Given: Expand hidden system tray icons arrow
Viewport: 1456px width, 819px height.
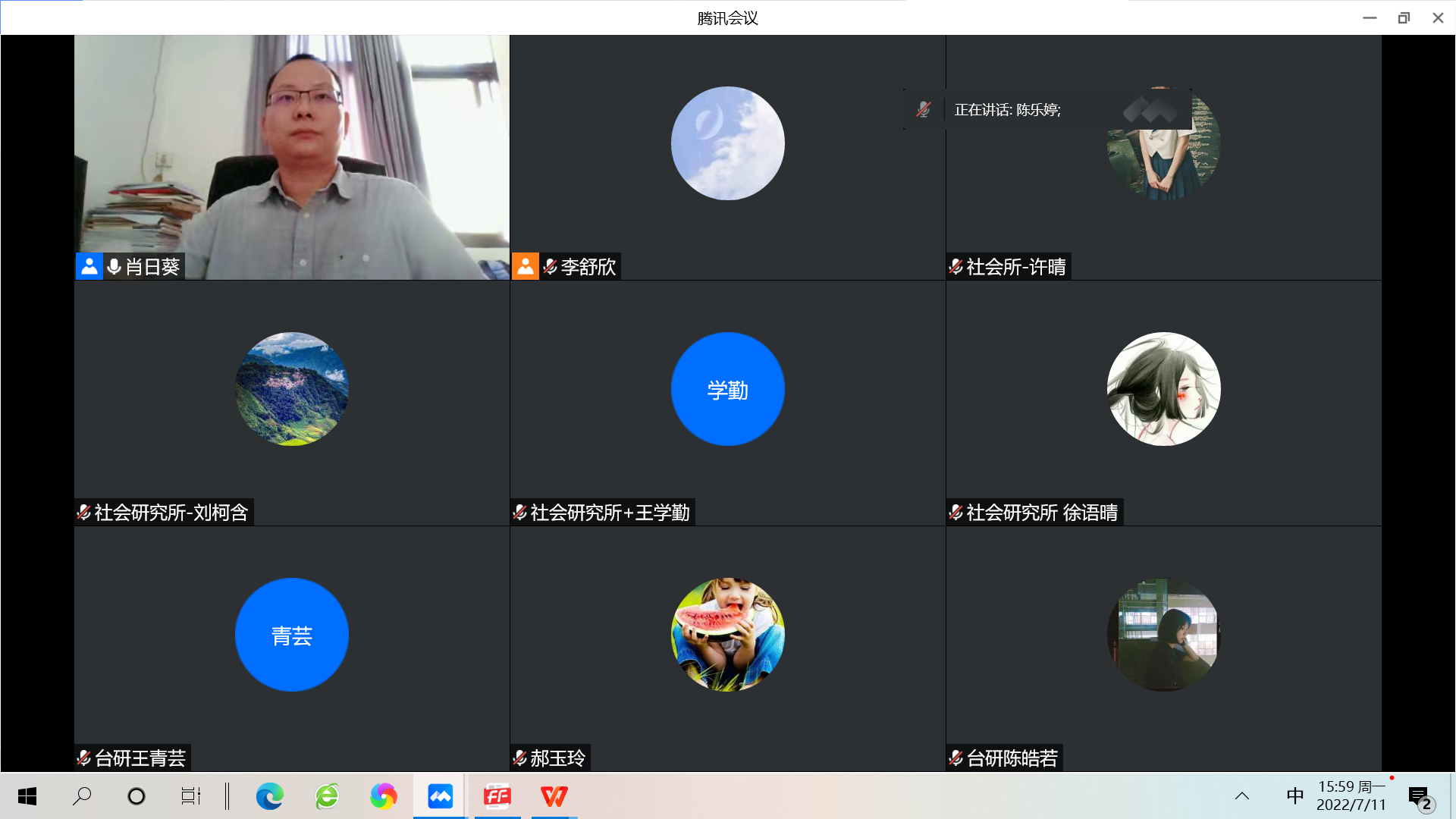Looking at the screenshot, I should pos(1242,796).
